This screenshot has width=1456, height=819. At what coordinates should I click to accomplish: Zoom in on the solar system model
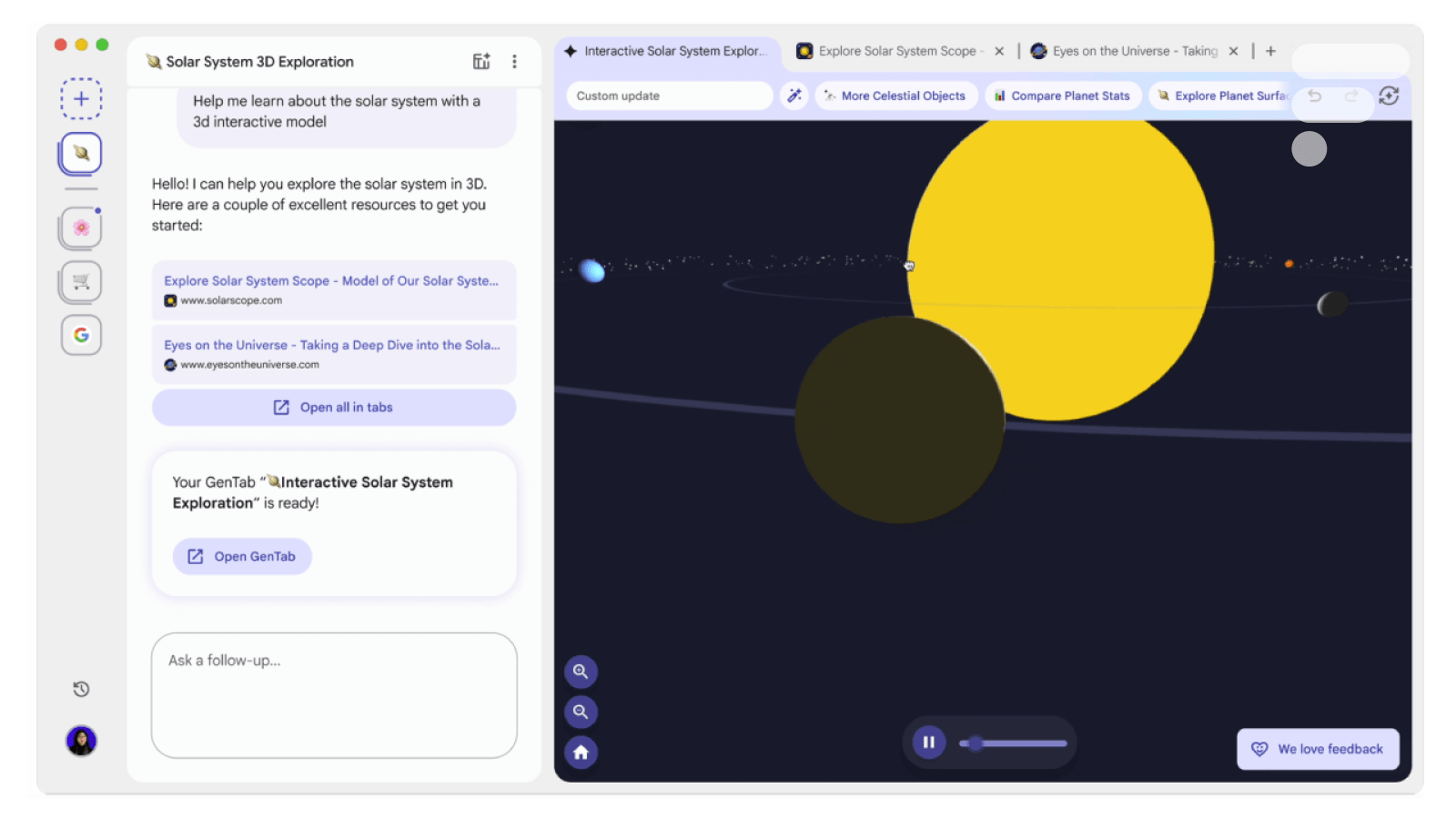tap(581, 672)
